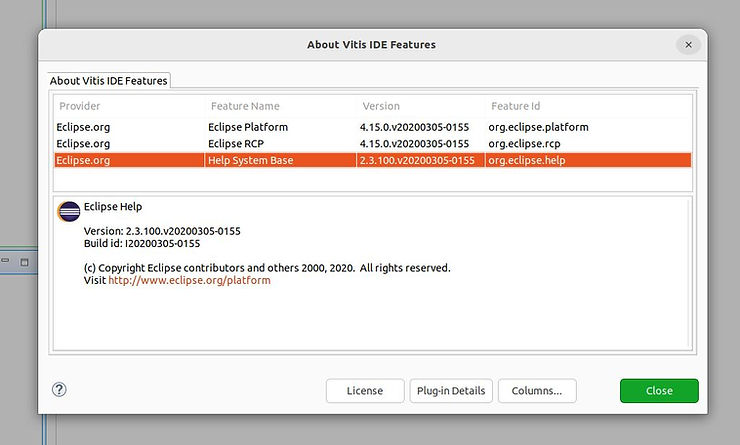Click the Eclipse.org provider in the Eclipse Platform row

click(83, 127)
